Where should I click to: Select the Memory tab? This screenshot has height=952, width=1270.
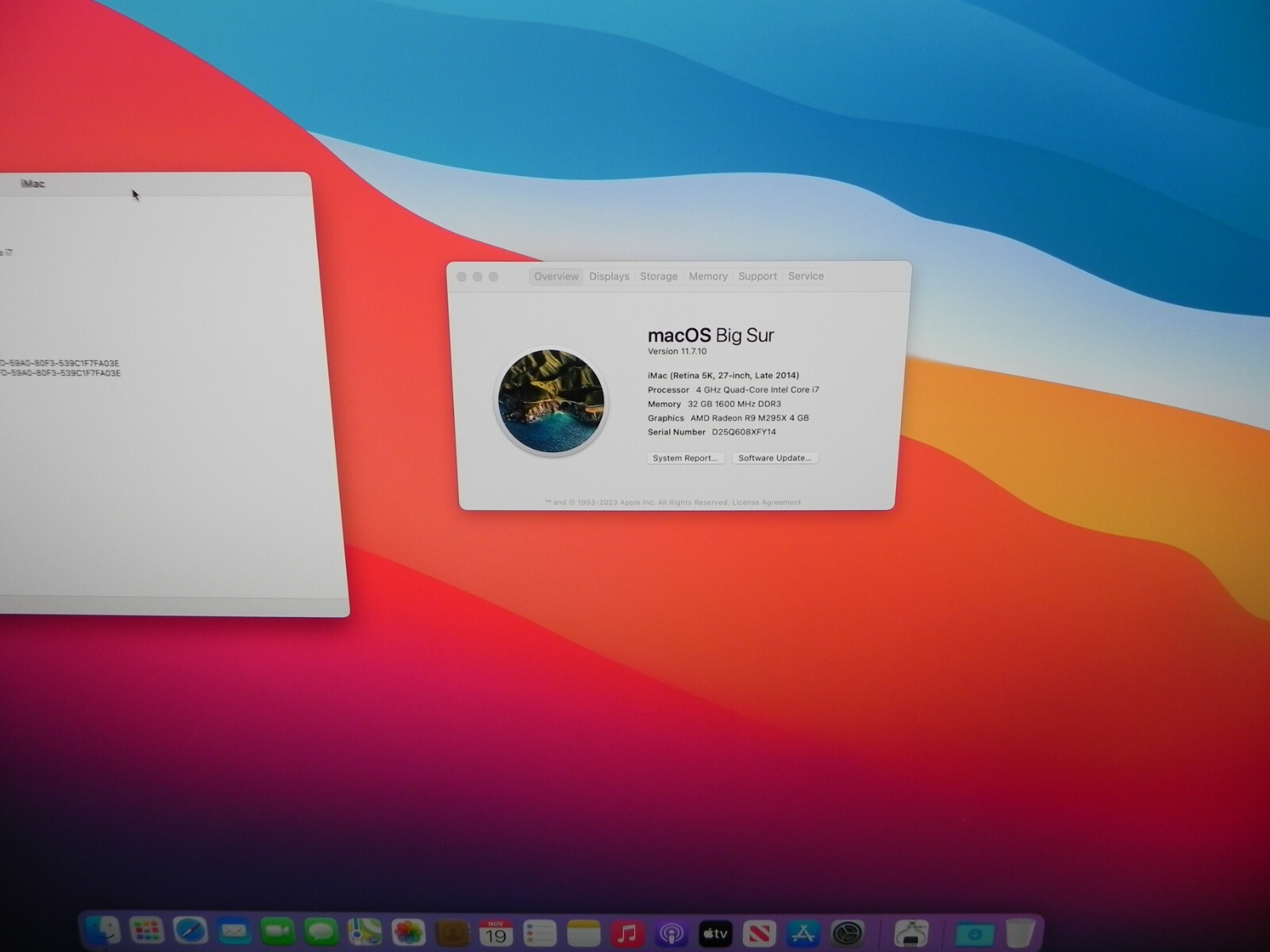pos(708,276)
